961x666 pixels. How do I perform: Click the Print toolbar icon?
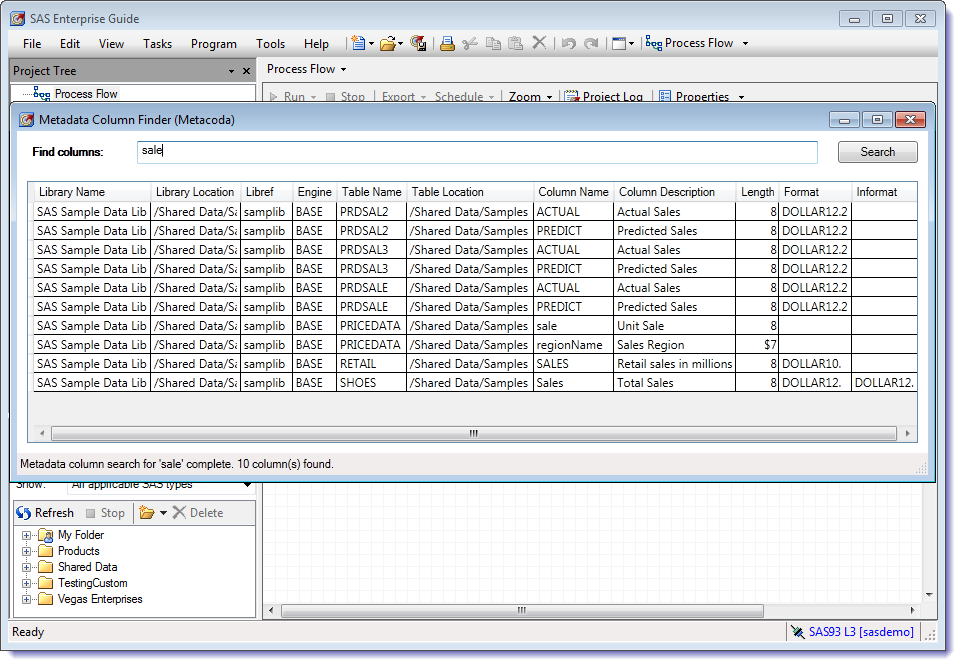pyautogui.click(x=447, y=44)
